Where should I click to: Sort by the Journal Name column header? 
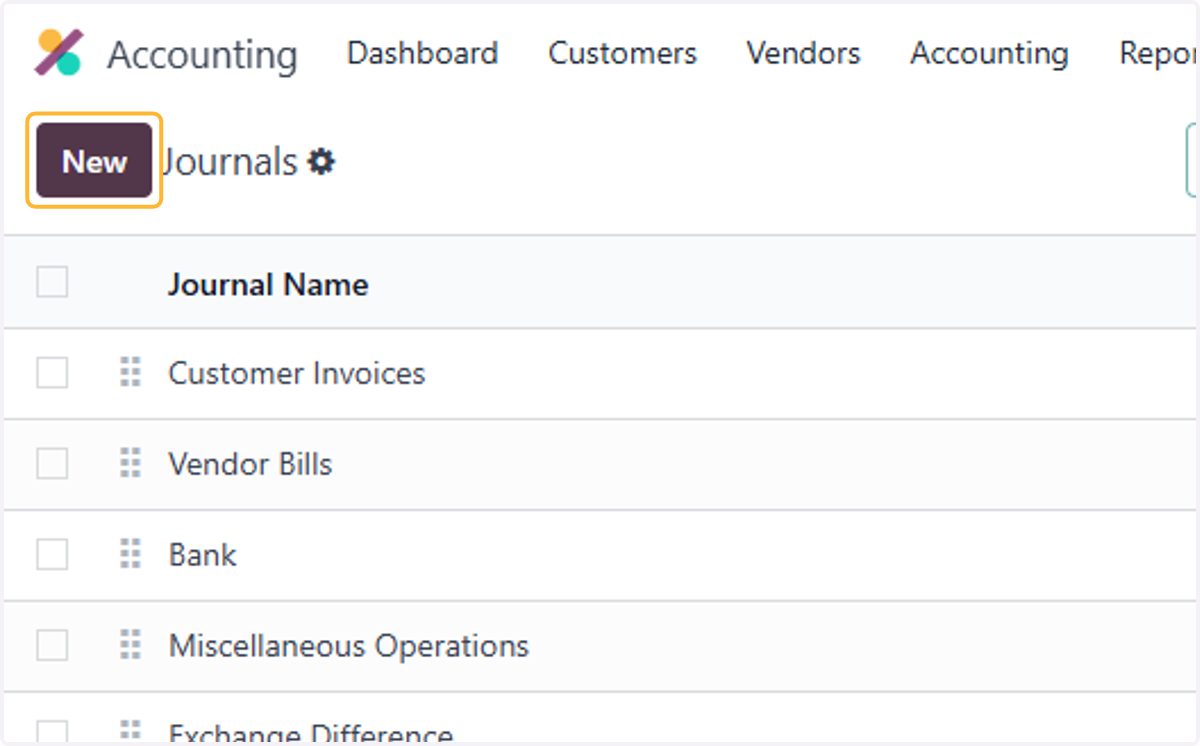(268, 285)
